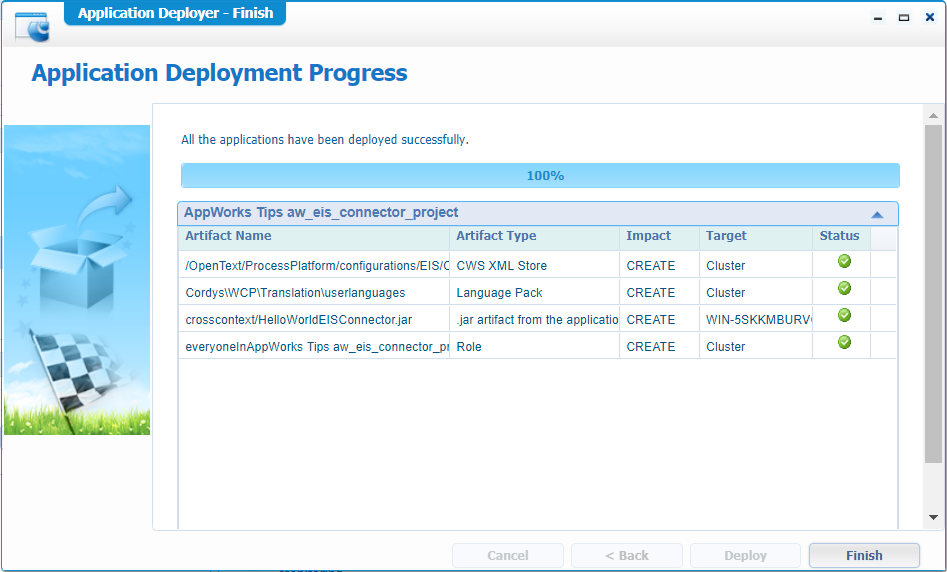Click green status check for Role row
Screen dimensions: 947x572
tap(844, 343)
